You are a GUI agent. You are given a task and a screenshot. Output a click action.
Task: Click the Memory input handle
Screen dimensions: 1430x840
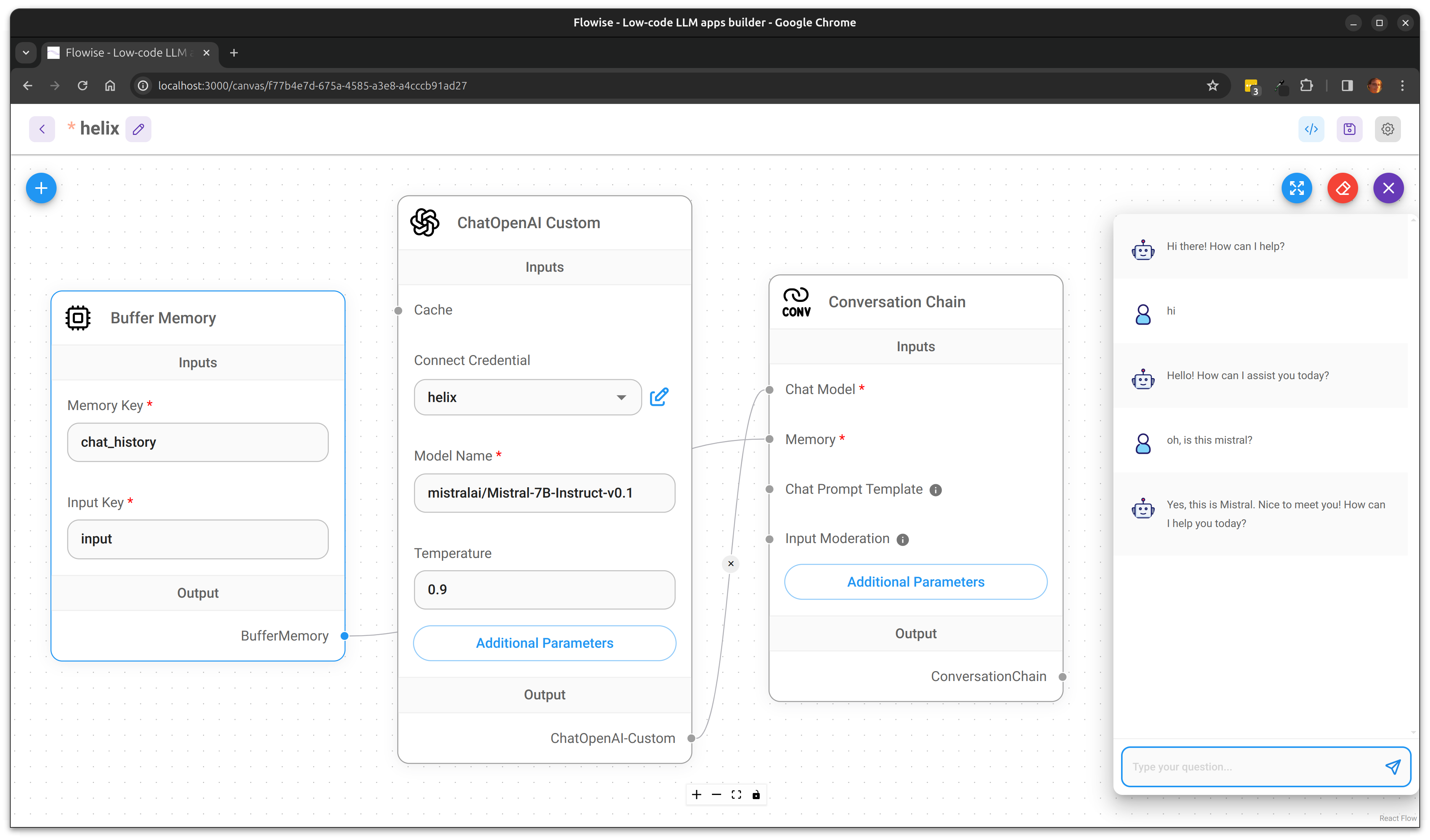[x=769, y=439]
